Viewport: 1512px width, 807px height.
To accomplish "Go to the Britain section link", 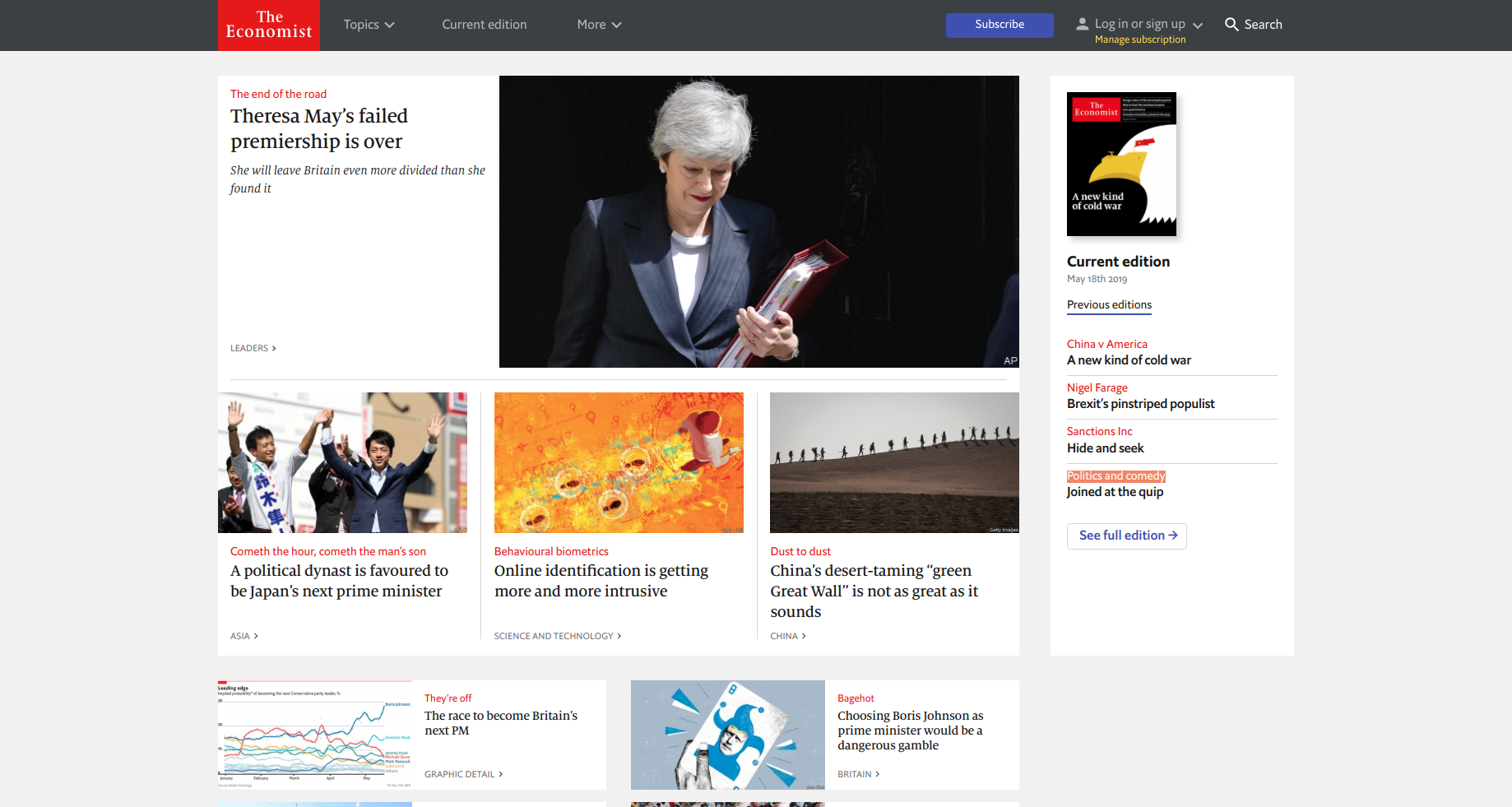I will [858, 774].
